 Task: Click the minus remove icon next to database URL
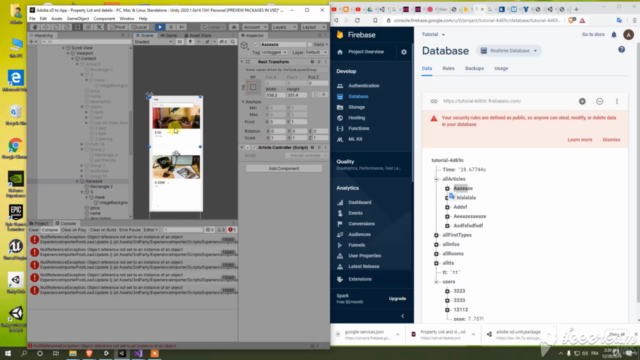[599, 101]
